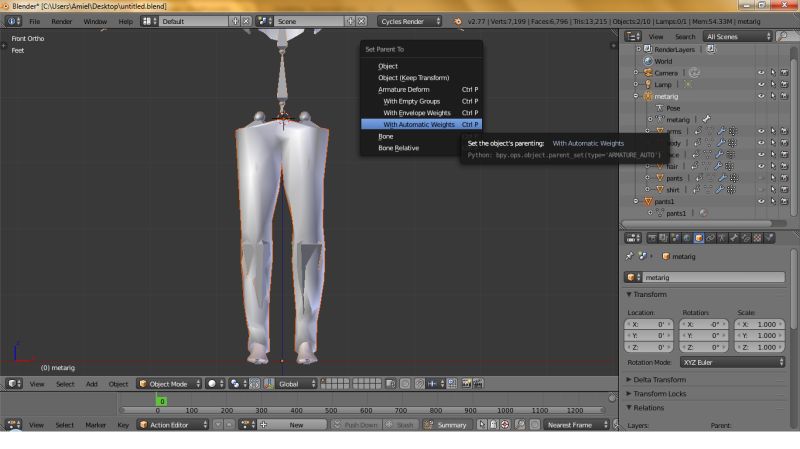Collapse the metarig tree in outliner
This screenshot has height=449, width=800.
(636, 96)
